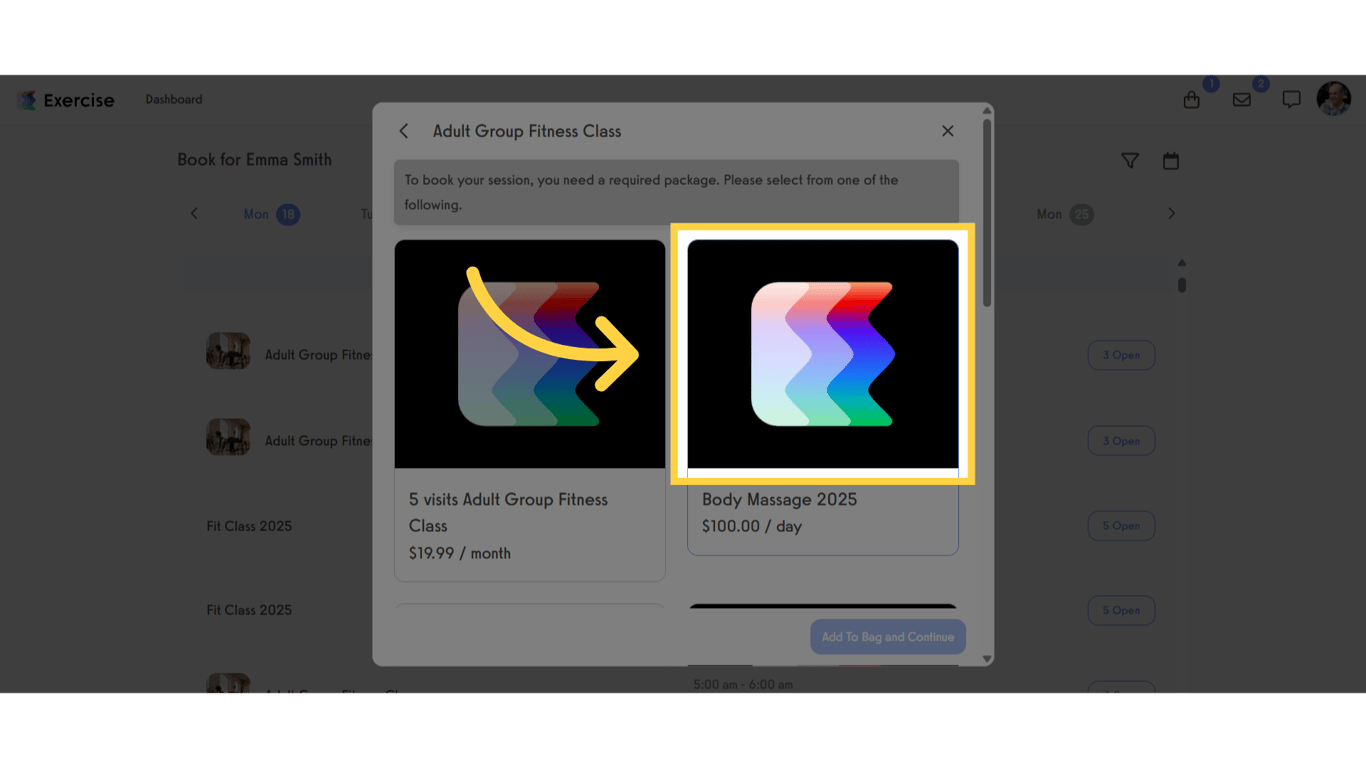This screenshot has width=1366, height=768.
Task: Go back using the modal's back arrow
Action: tap(404, 131)
